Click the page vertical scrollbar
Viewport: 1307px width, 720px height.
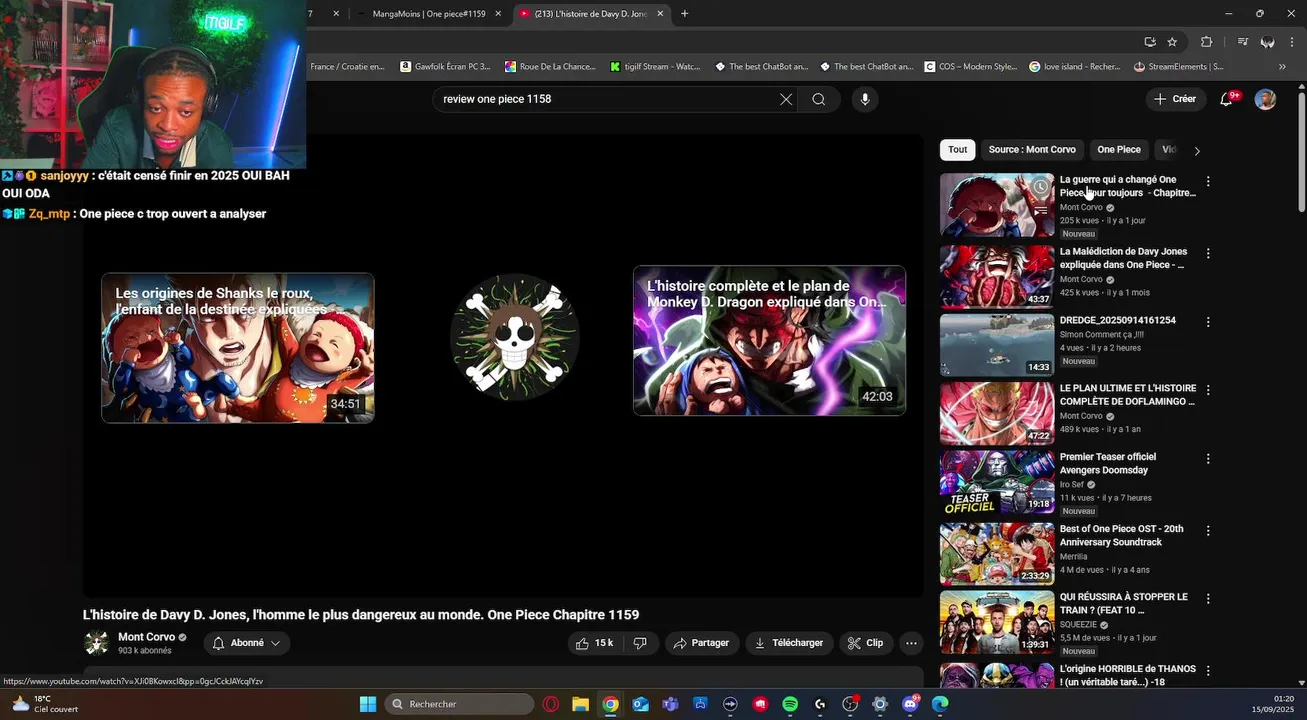(x=1301, y=150)
